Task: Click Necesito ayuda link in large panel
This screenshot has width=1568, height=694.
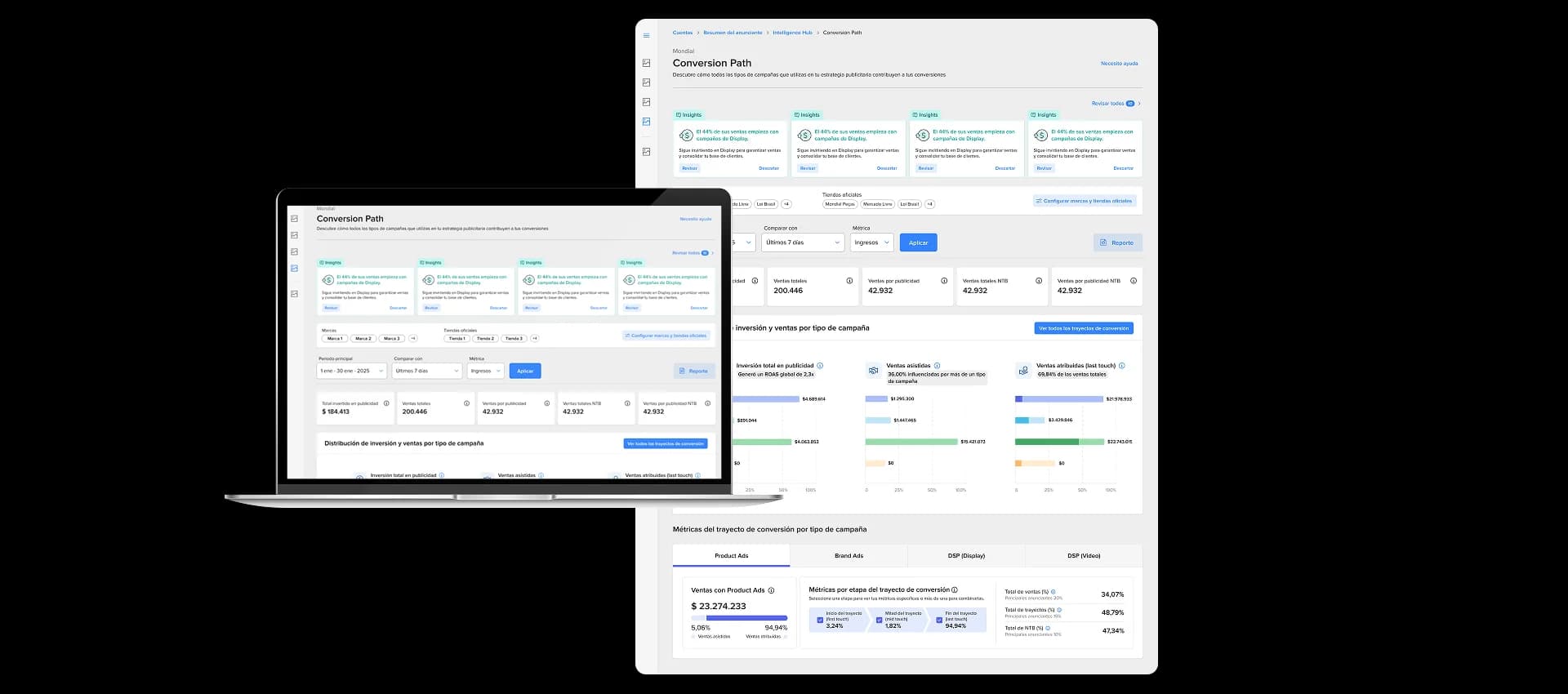Action: (1119, 64)
